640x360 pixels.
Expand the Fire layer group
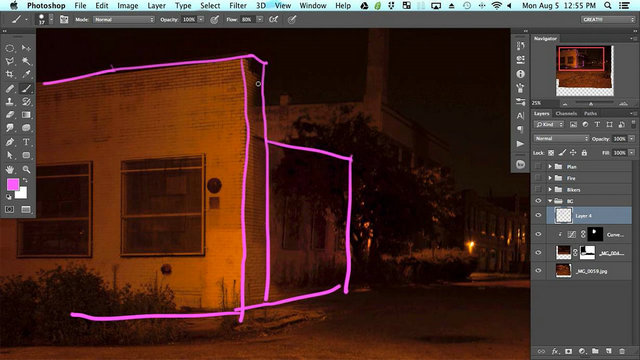pyautogui.click(x=550, y=178)
